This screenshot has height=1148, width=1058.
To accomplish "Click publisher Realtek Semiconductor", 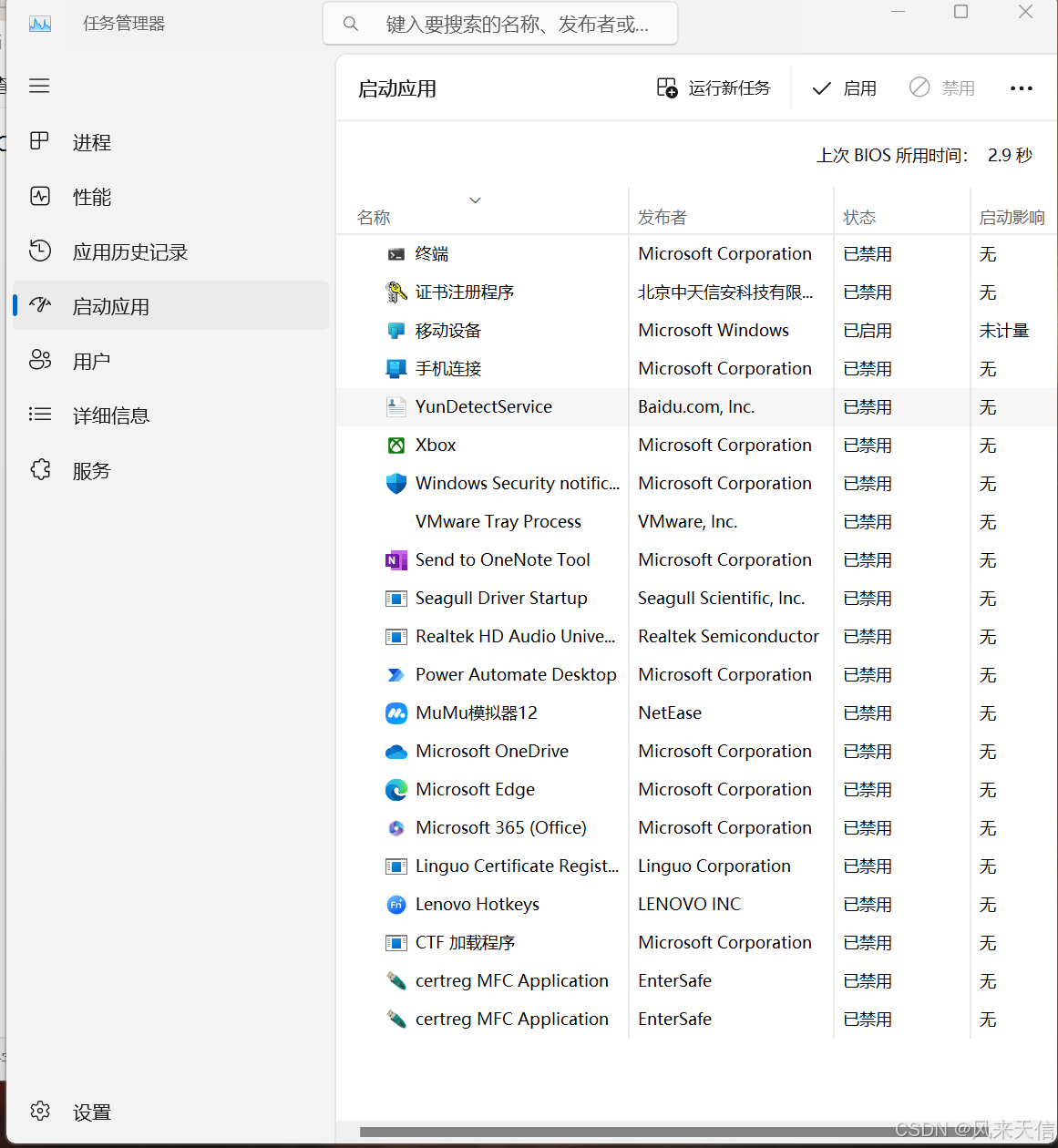I will [728, 637].
